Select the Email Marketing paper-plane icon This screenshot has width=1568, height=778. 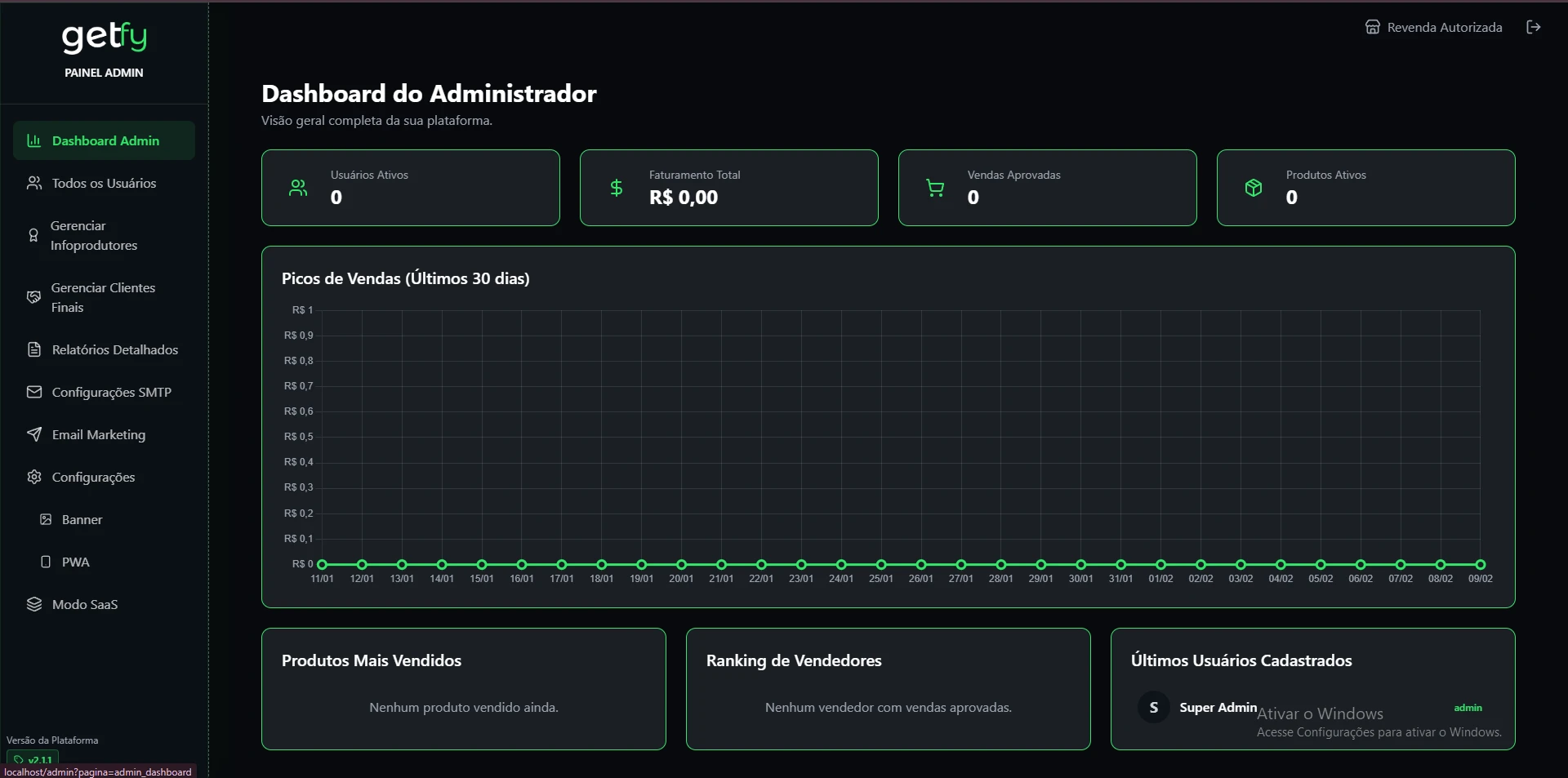pos(33,434)
